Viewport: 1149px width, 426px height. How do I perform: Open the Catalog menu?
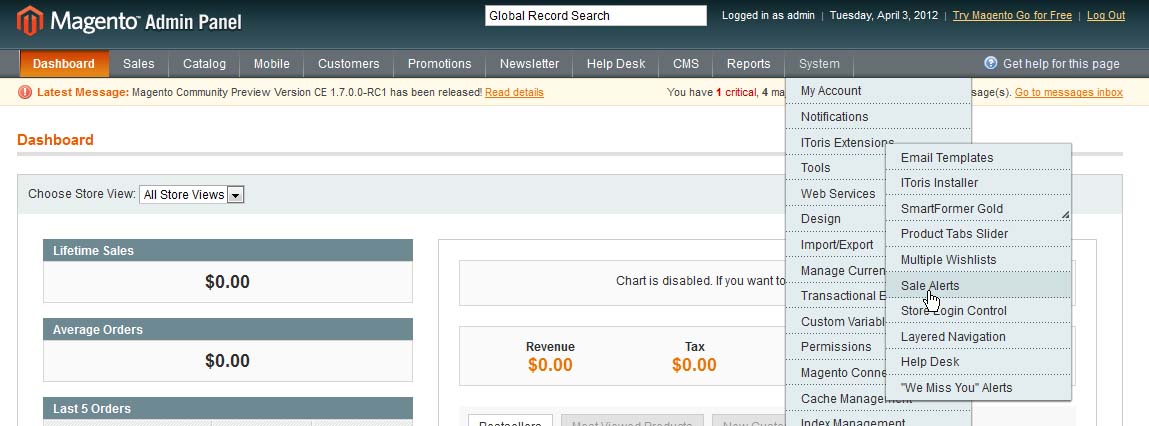[x=204, y=64]
